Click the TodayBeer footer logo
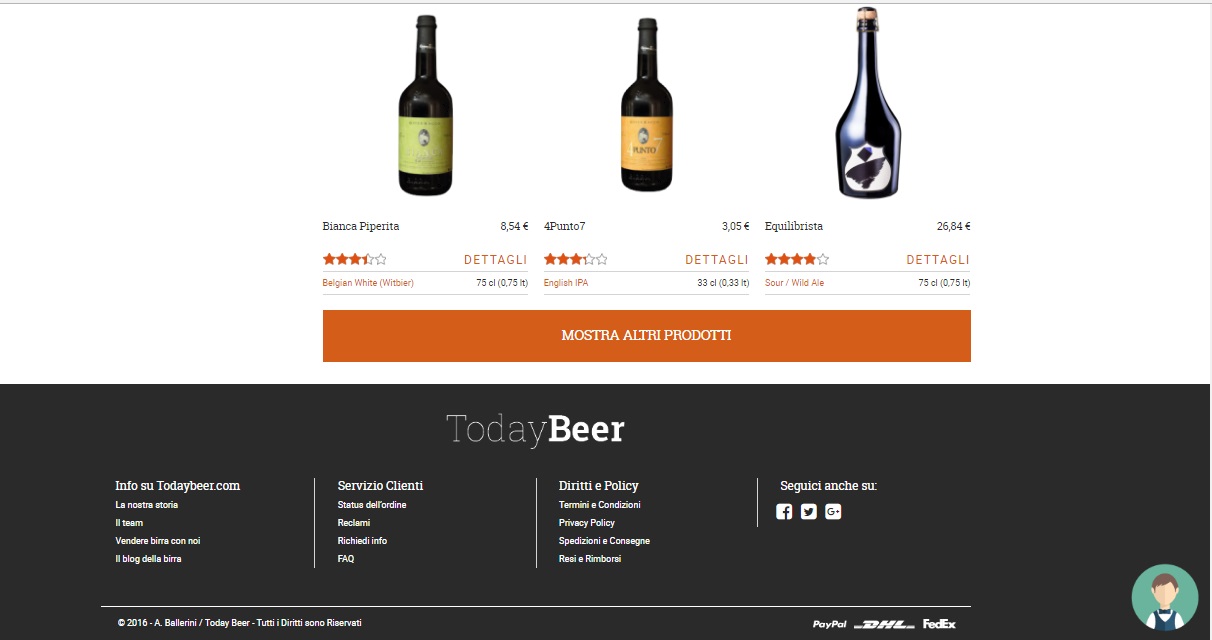 (535, 429)
